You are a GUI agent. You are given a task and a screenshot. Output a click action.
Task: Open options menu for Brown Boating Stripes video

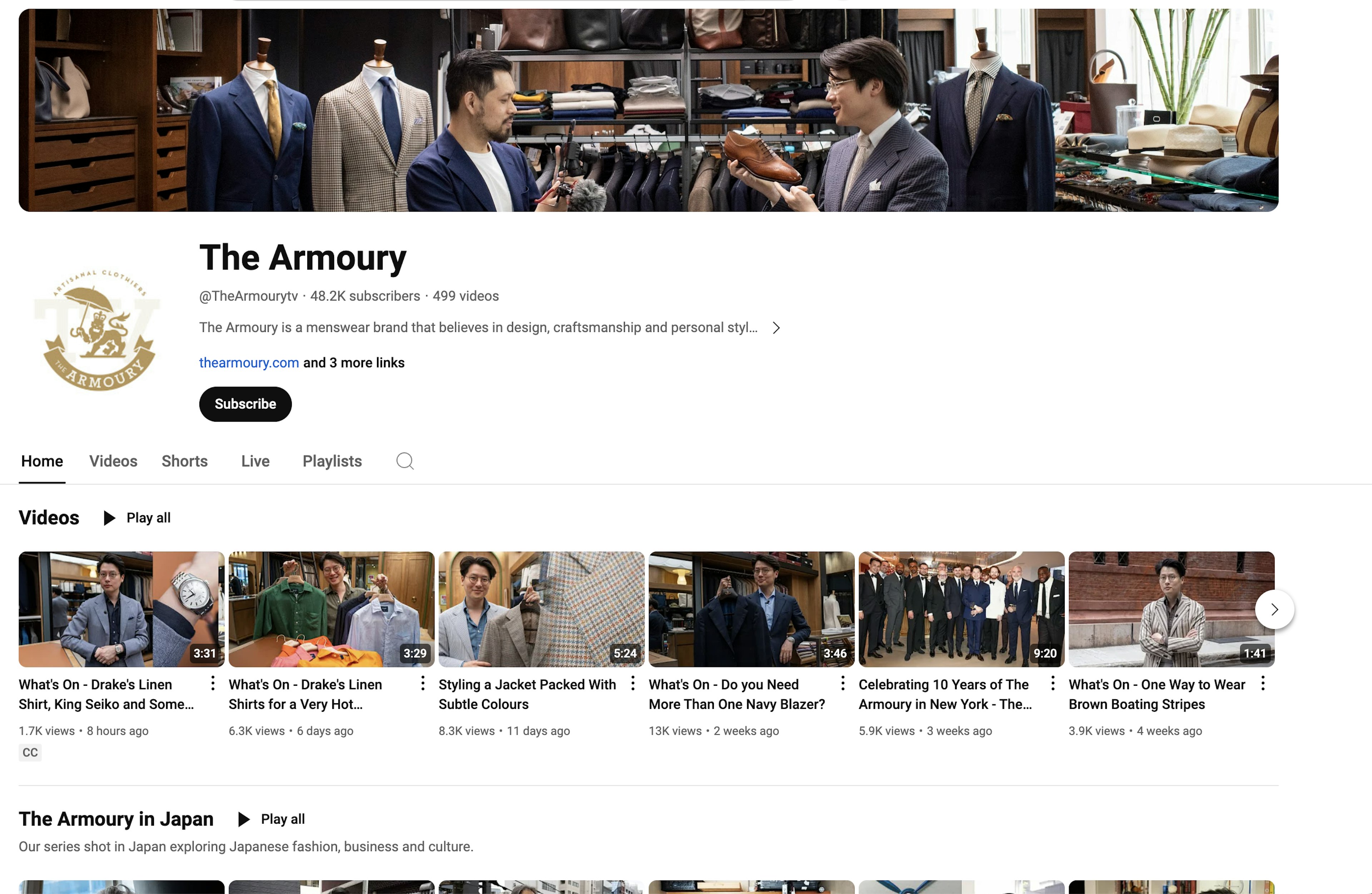[1262, 684]
